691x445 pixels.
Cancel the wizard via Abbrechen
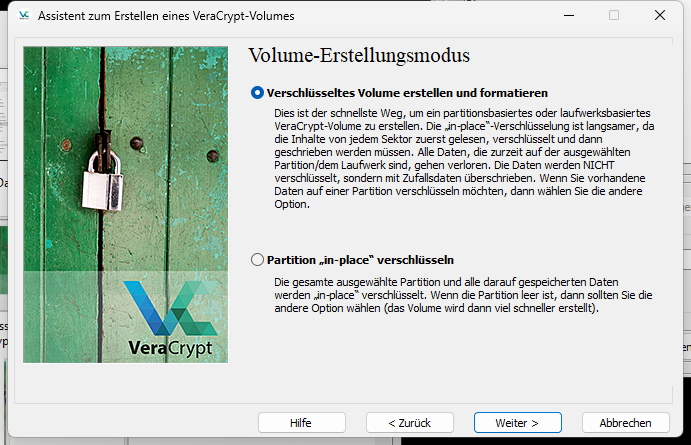pyautogui.click(x=625, y=423)
